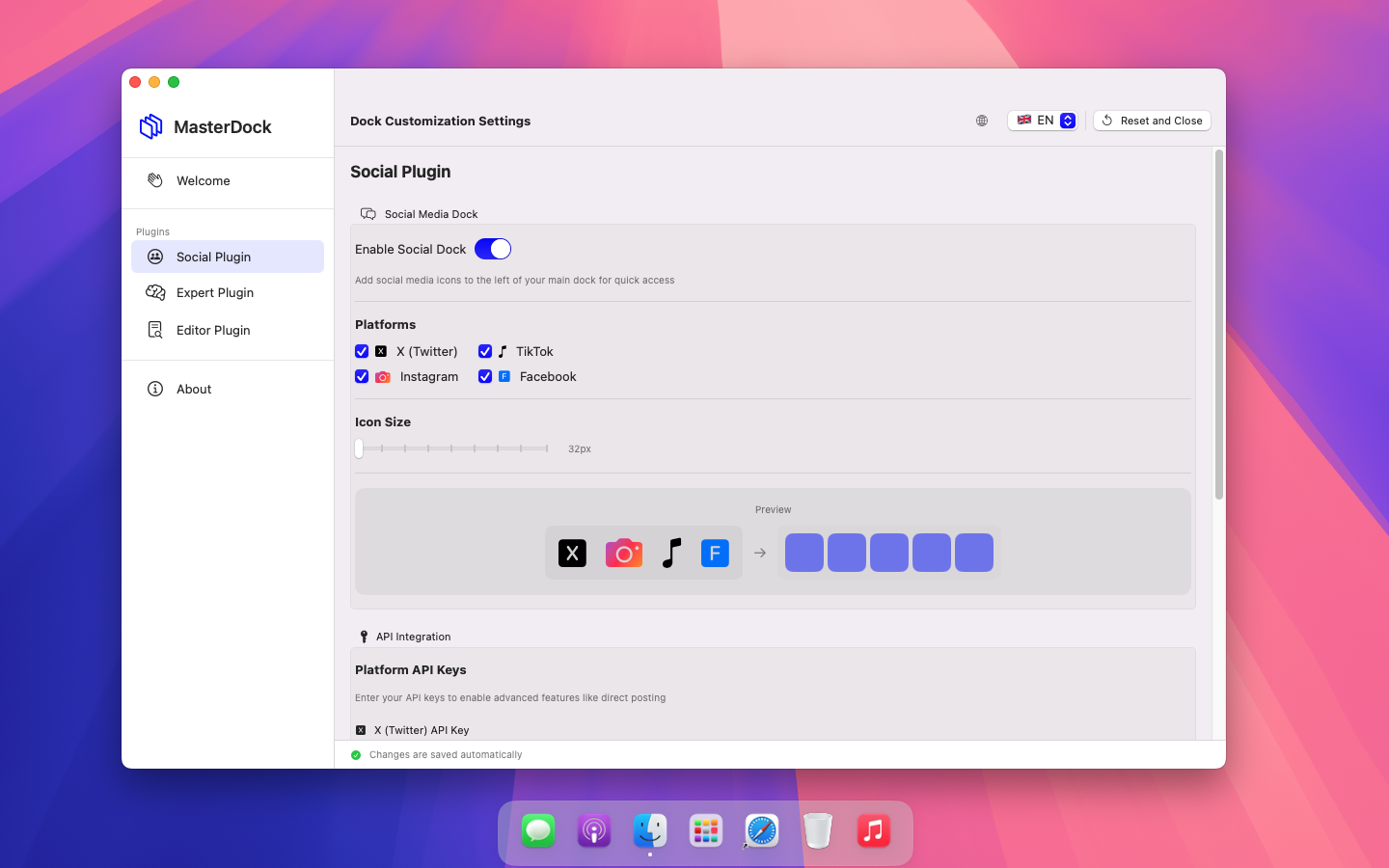Select Editor Plugin in sidebar
Screen dimensions: 1389x868
[x=228, y=330]
